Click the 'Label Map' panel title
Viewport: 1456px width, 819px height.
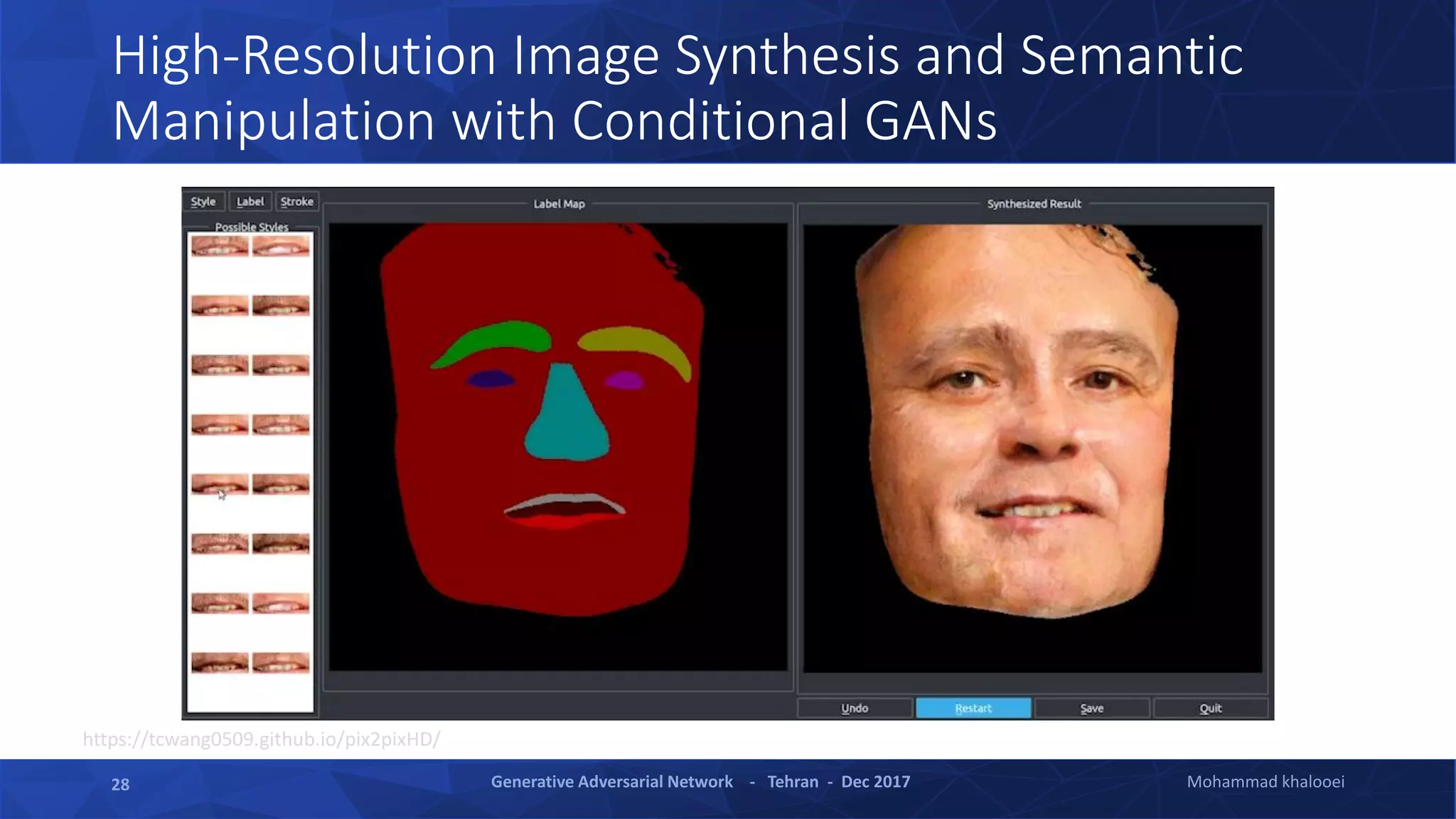(560, 204)
